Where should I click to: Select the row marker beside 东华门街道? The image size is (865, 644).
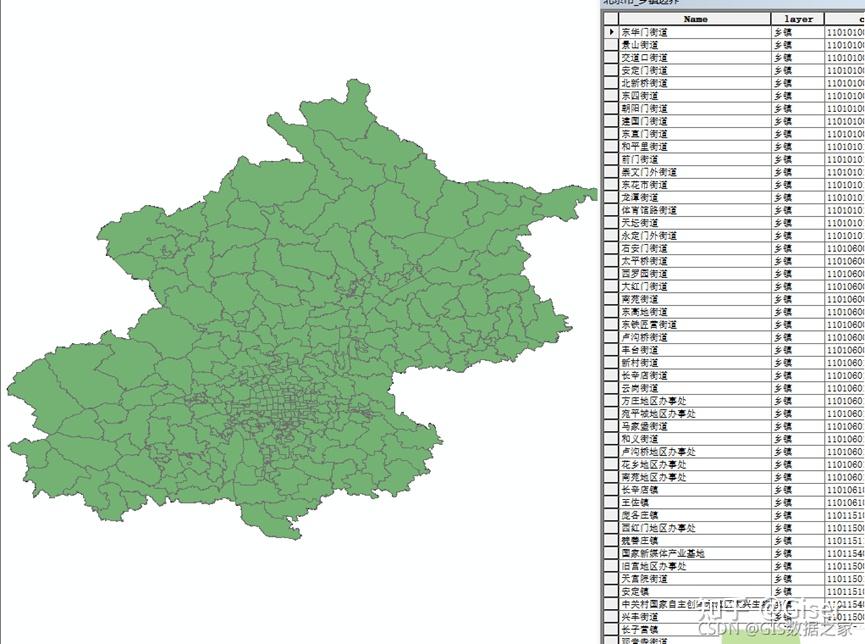pos(611,33)
